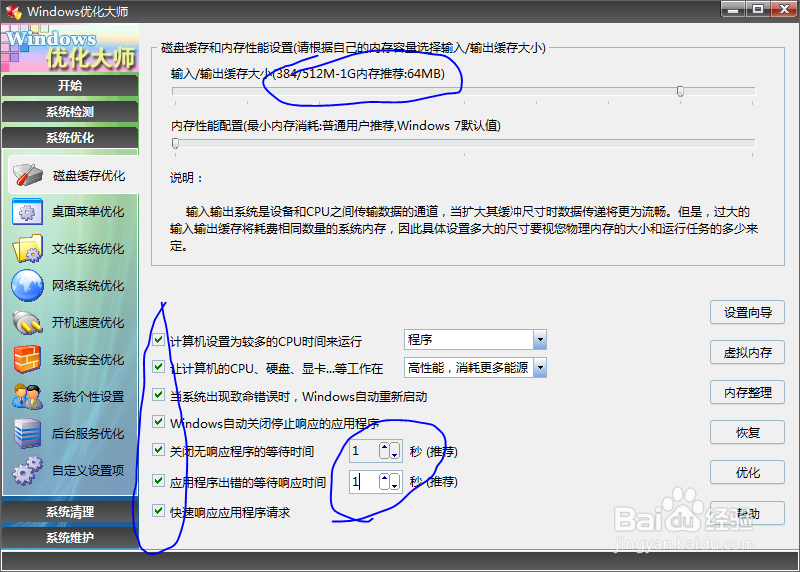Image resolution: width=800 pixels, height=572 pixels.
Task: Uncheck Windows自动重新启动 on fatal error
Action: 158,394
